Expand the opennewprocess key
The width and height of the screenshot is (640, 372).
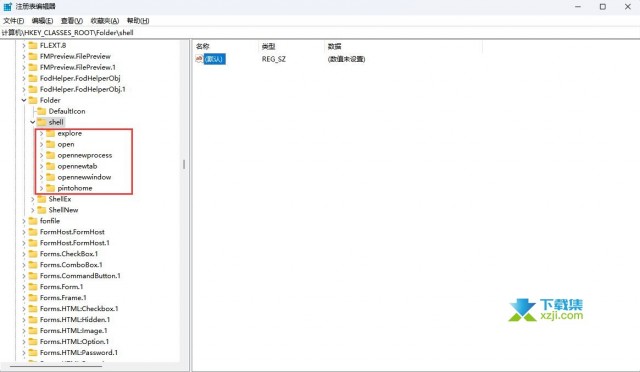pos(41,155)
